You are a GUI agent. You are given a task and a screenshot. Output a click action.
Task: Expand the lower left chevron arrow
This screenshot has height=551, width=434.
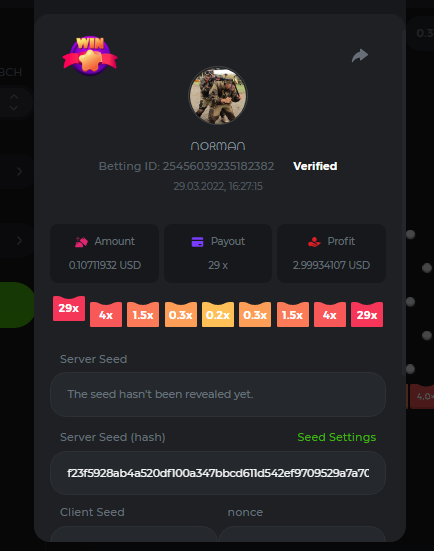pyautogui.click(x=19, y=240)
